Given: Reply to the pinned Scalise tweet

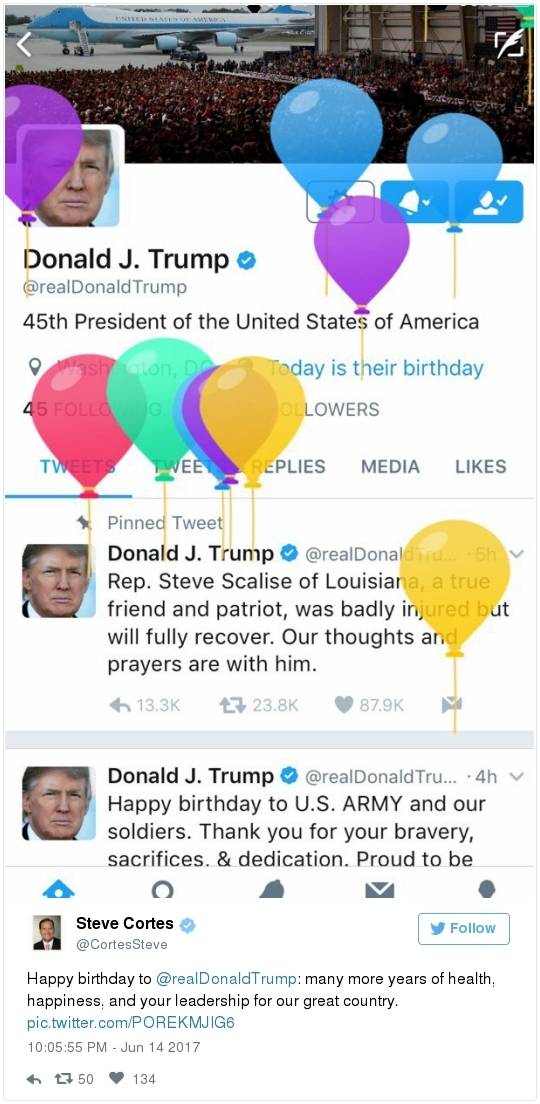Looking at the screenshot, I should [x=121, y=705].
